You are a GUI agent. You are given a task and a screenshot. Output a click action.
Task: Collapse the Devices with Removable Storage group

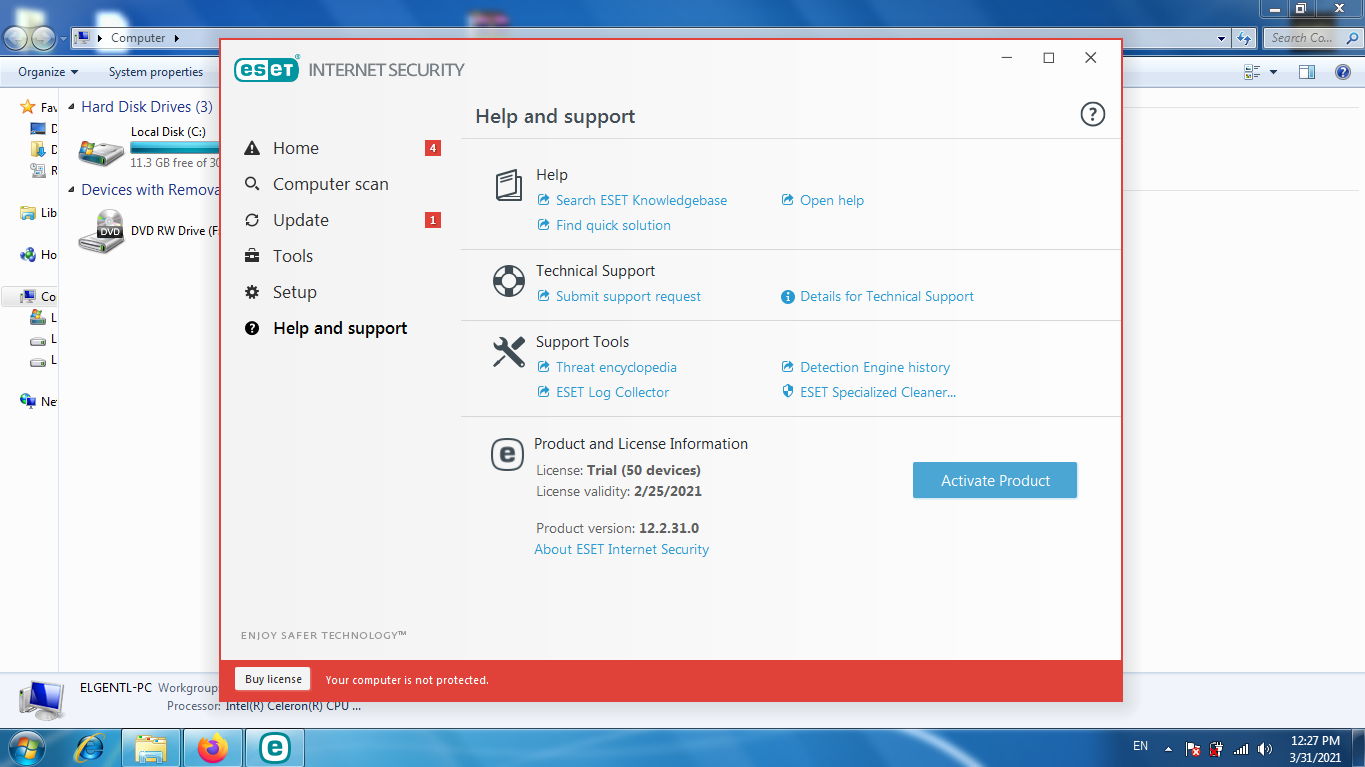70,189
